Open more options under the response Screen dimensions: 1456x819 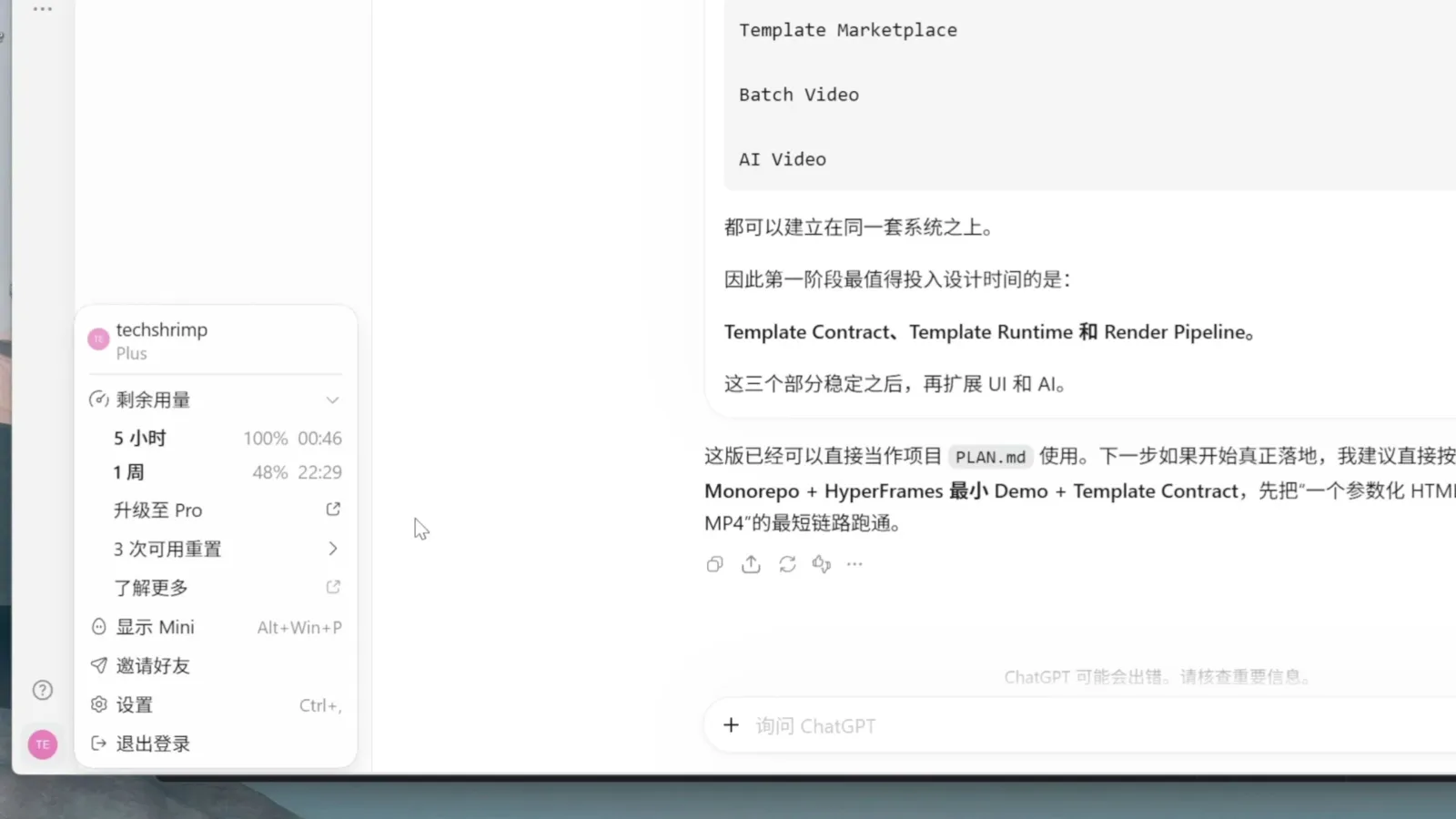point(854,564)
